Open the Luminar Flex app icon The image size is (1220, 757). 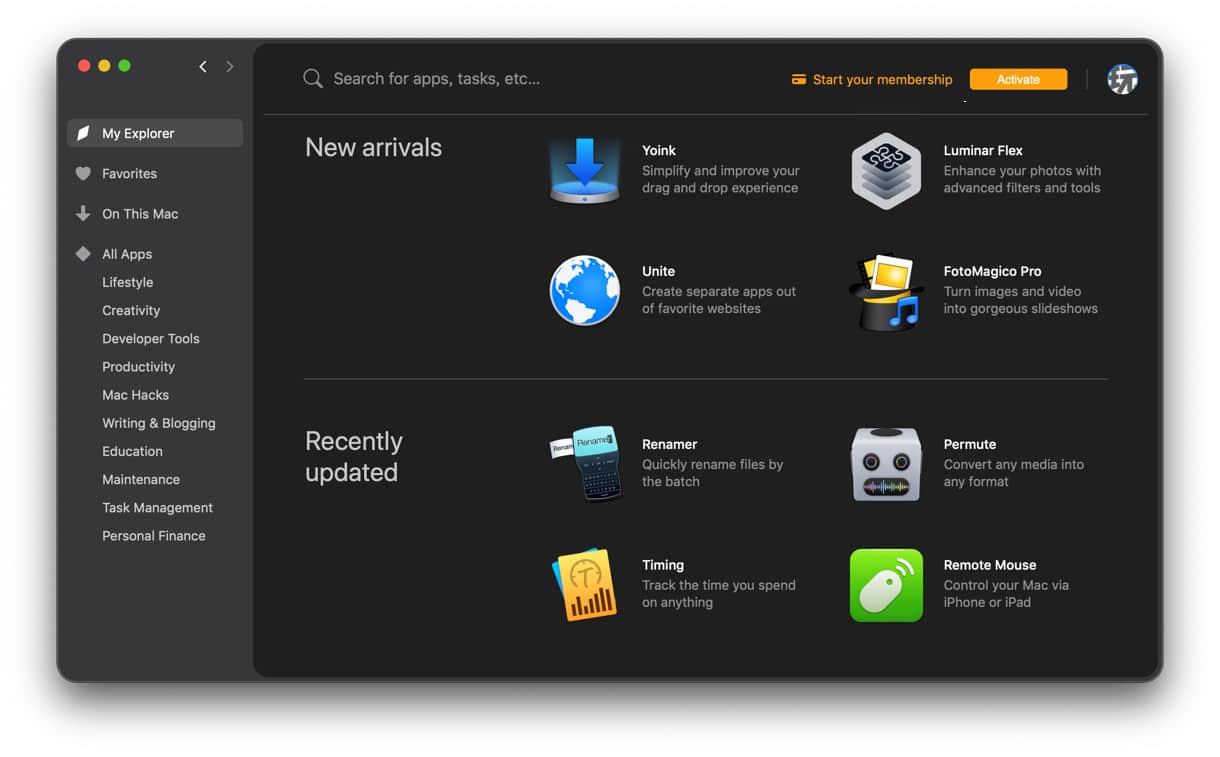click(886, 170)
